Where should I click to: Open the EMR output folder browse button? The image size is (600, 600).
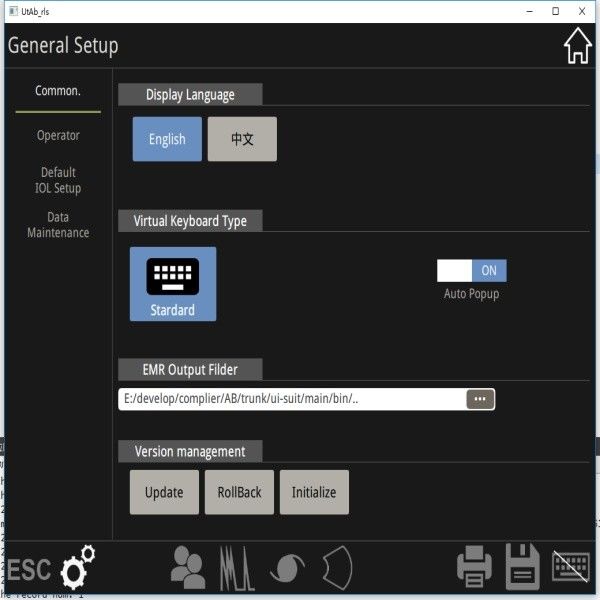point(480,399)
